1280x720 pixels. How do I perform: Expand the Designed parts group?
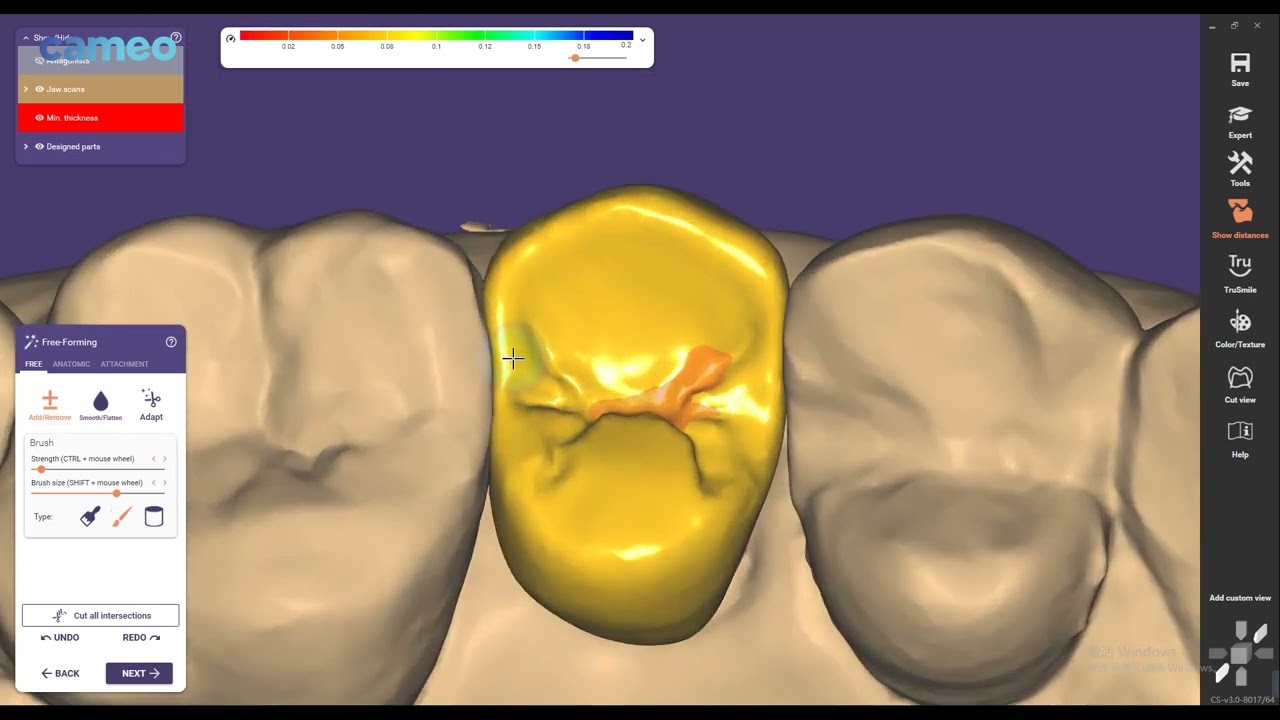click(x=26, y=146)
